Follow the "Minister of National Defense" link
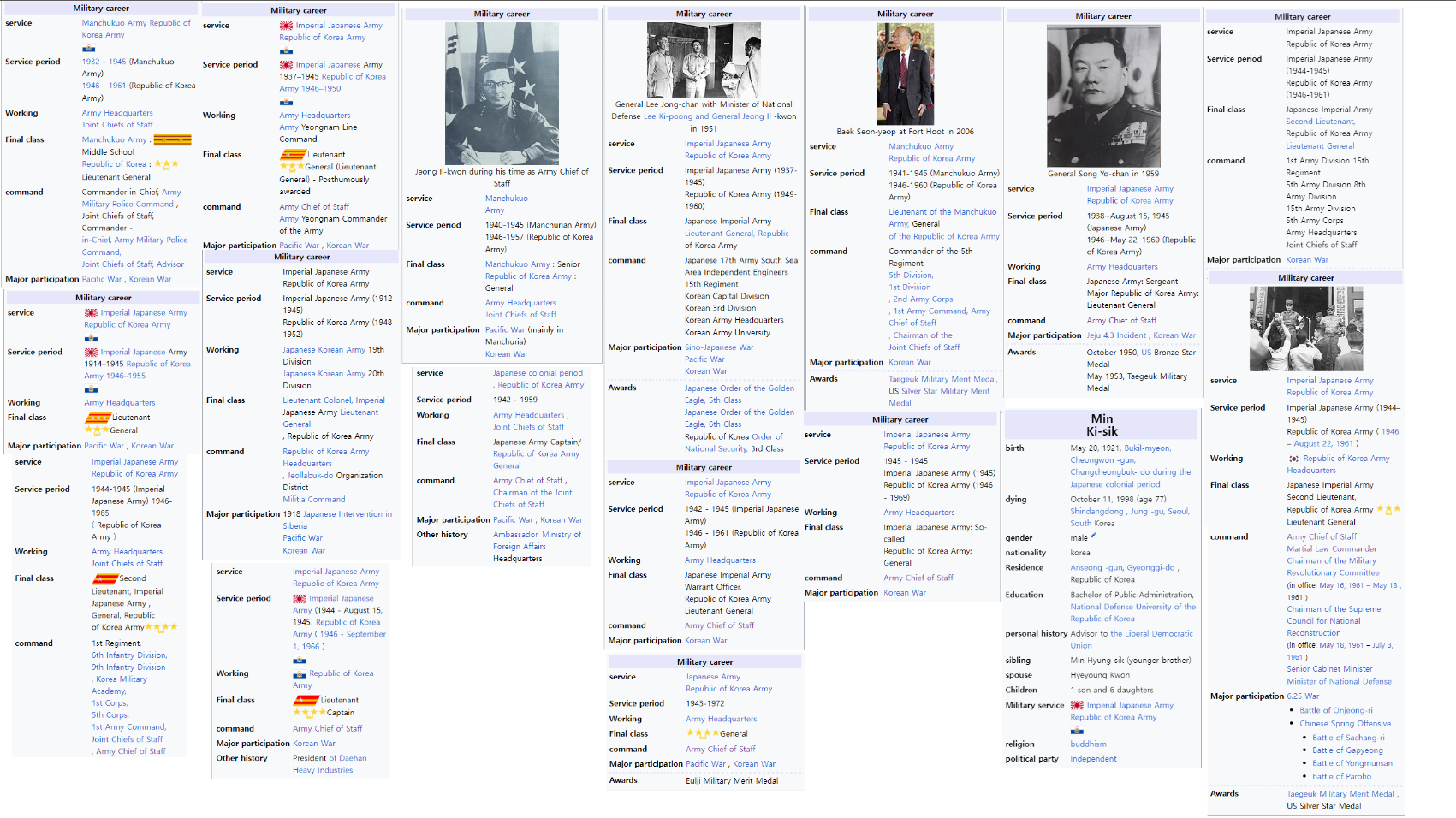1456x818 pixels. click(x=1340, y=682)
